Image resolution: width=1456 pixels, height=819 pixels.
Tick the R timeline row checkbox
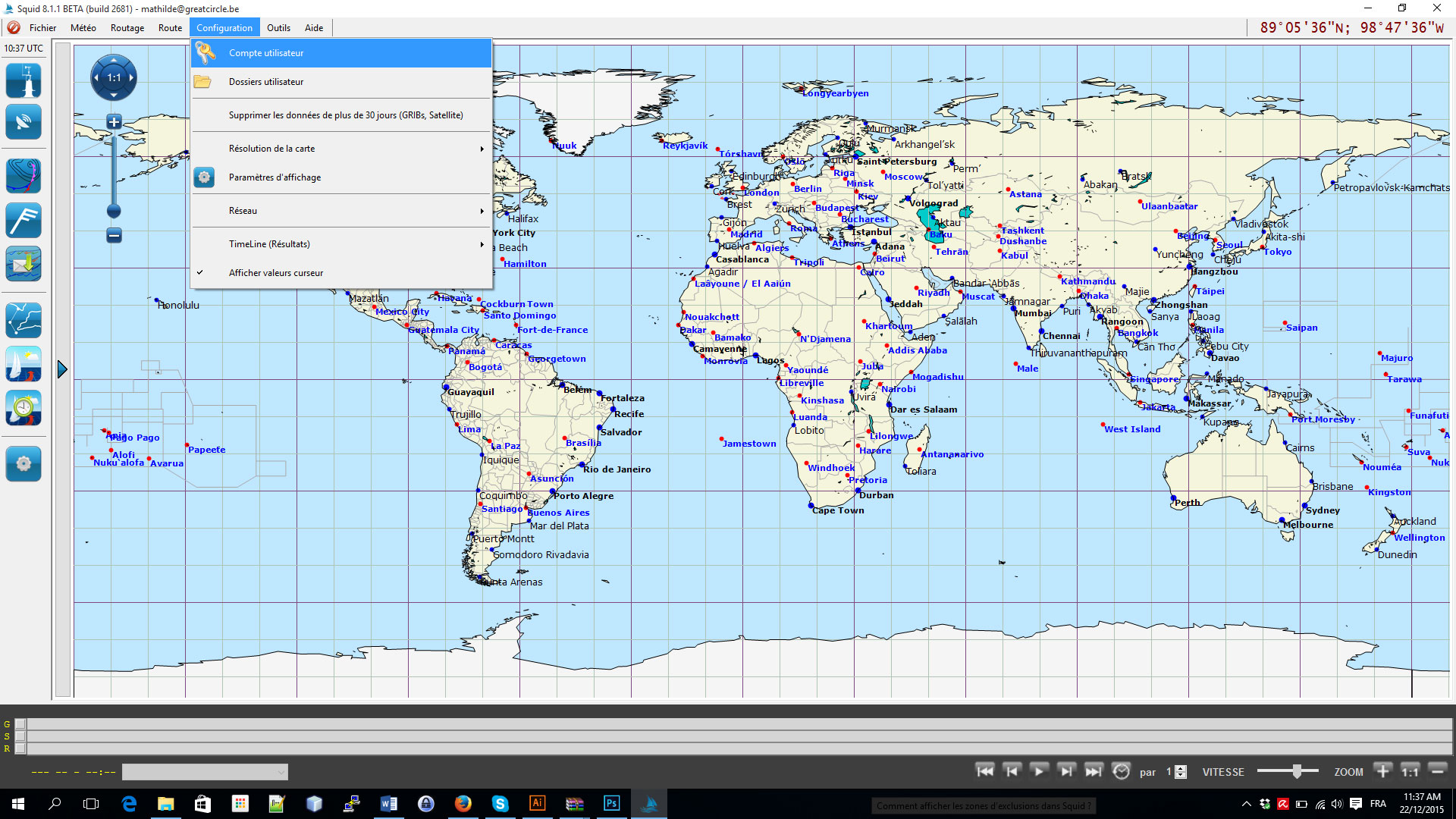point(20,748)
